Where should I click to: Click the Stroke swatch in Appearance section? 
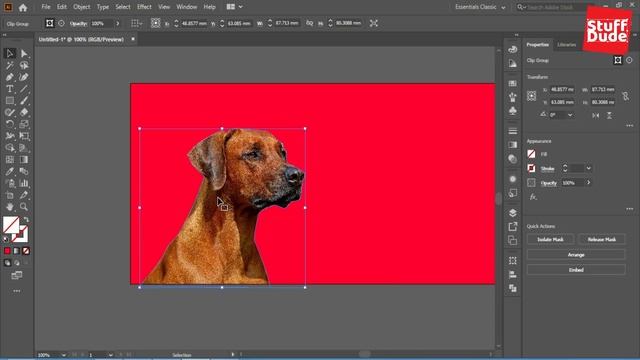pos(531,168)
